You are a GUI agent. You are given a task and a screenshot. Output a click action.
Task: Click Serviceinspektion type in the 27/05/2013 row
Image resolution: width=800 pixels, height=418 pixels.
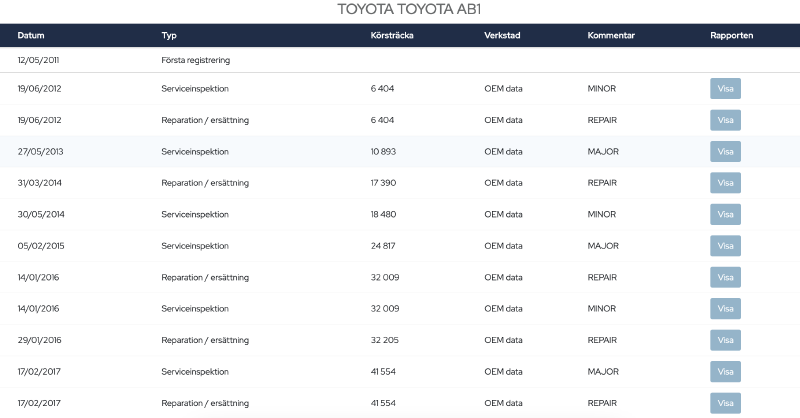pos(195,152)
